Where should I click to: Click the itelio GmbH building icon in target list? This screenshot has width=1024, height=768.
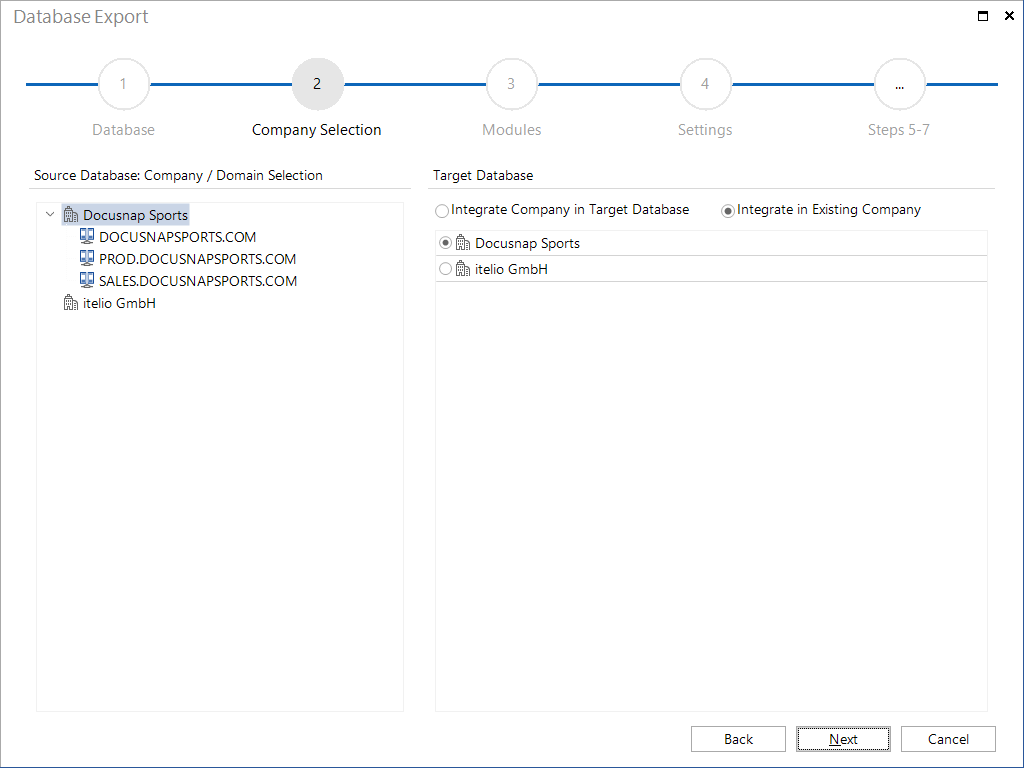[463, 269]
